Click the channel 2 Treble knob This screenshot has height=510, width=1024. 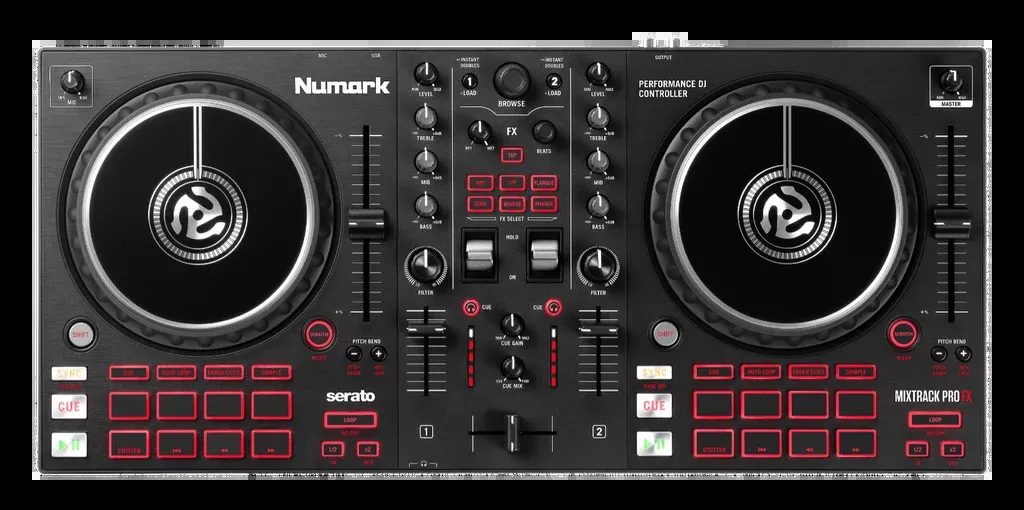[598, 118]
